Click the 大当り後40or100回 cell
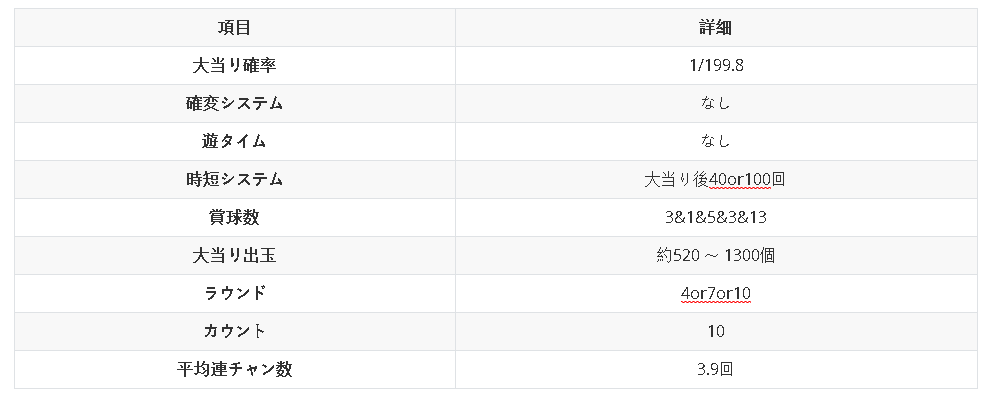Screen dimensions: 990x400 tap(715, 180)
